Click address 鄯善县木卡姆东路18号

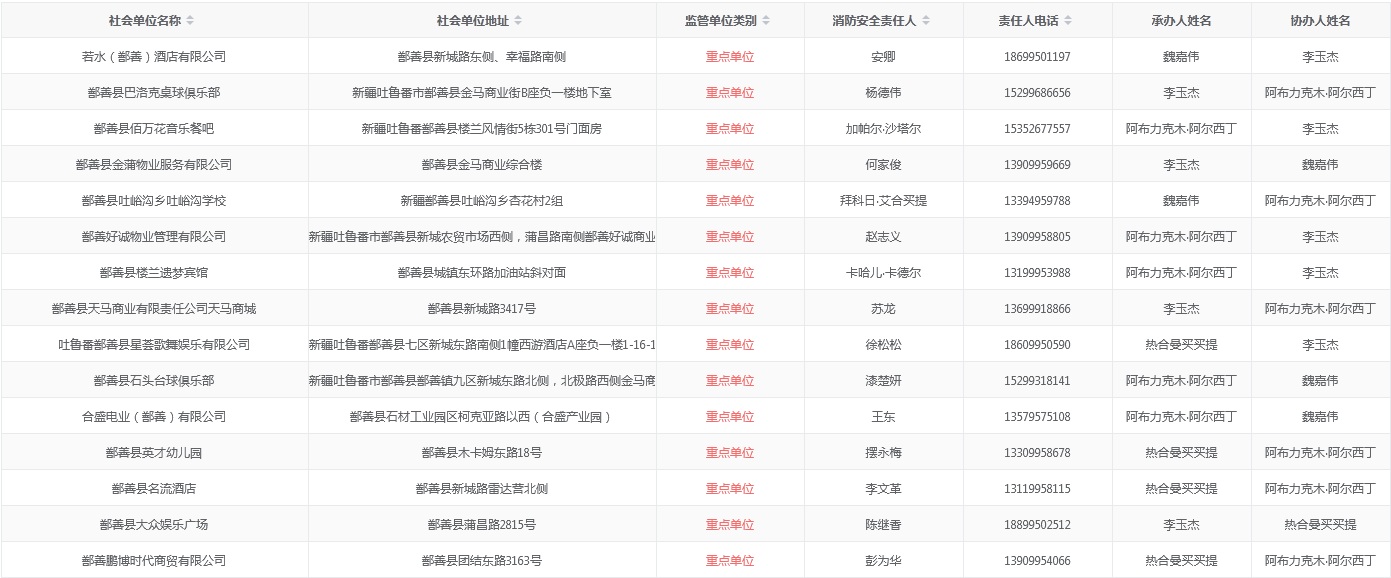tap(482, 453)
